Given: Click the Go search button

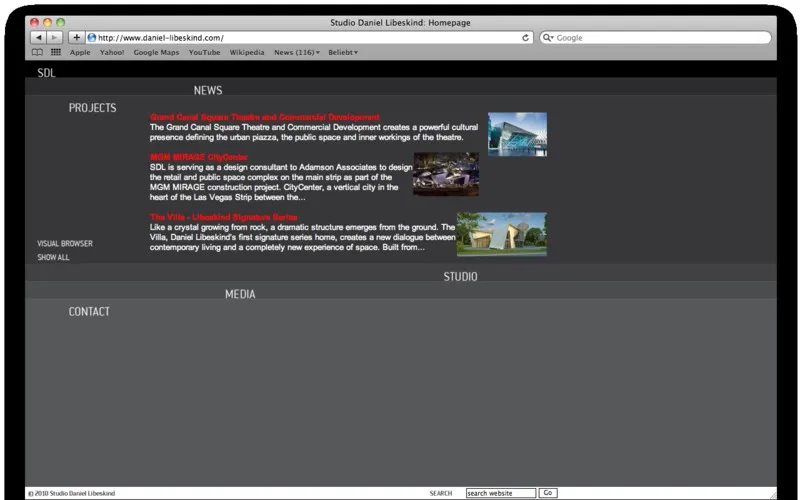Looking at the screenshot, I should [x=548, y=493].
